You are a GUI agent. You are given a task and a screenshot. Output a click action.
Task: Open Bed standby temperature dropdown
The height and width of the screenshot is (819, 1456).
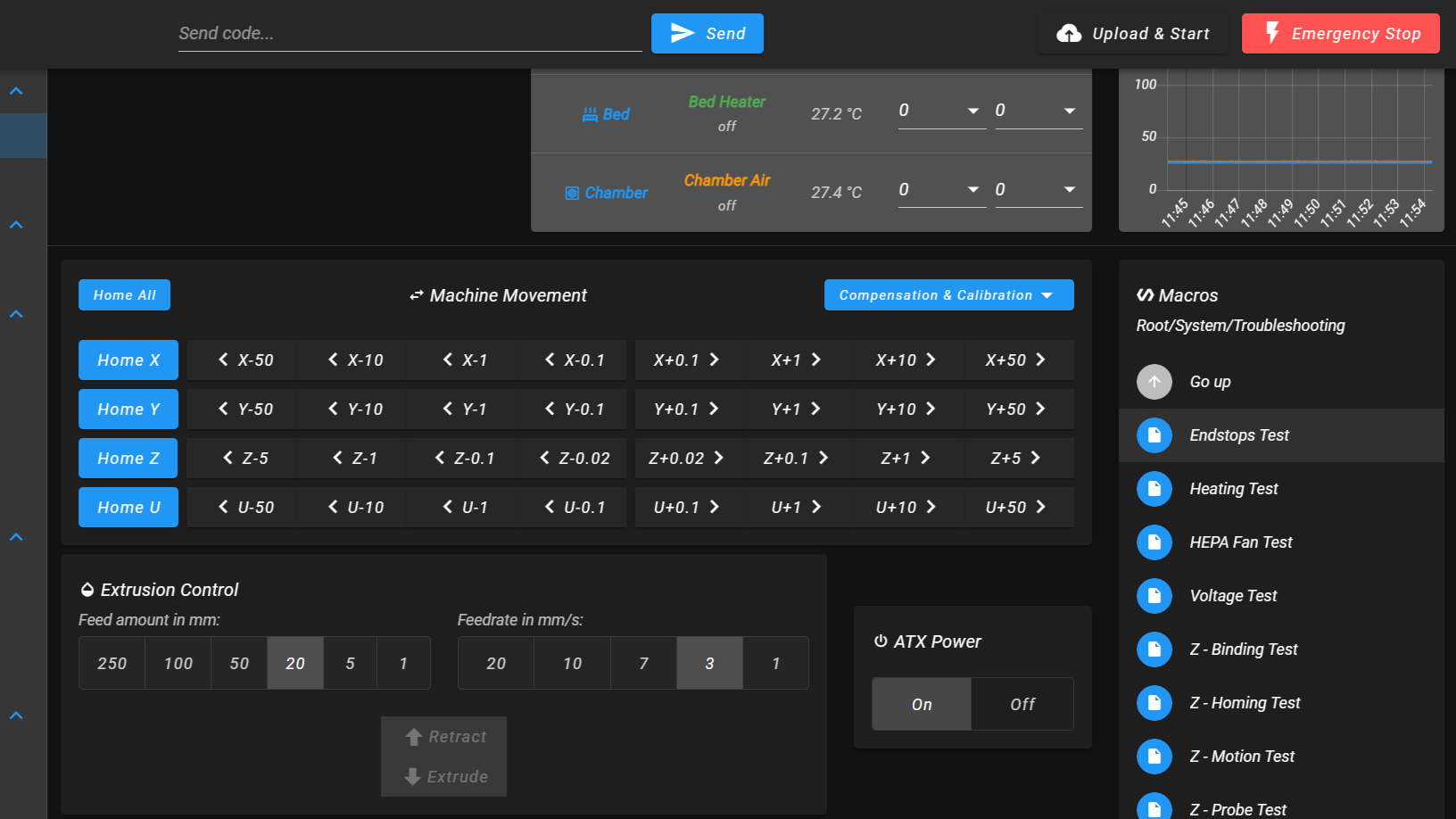(1038, 111)
